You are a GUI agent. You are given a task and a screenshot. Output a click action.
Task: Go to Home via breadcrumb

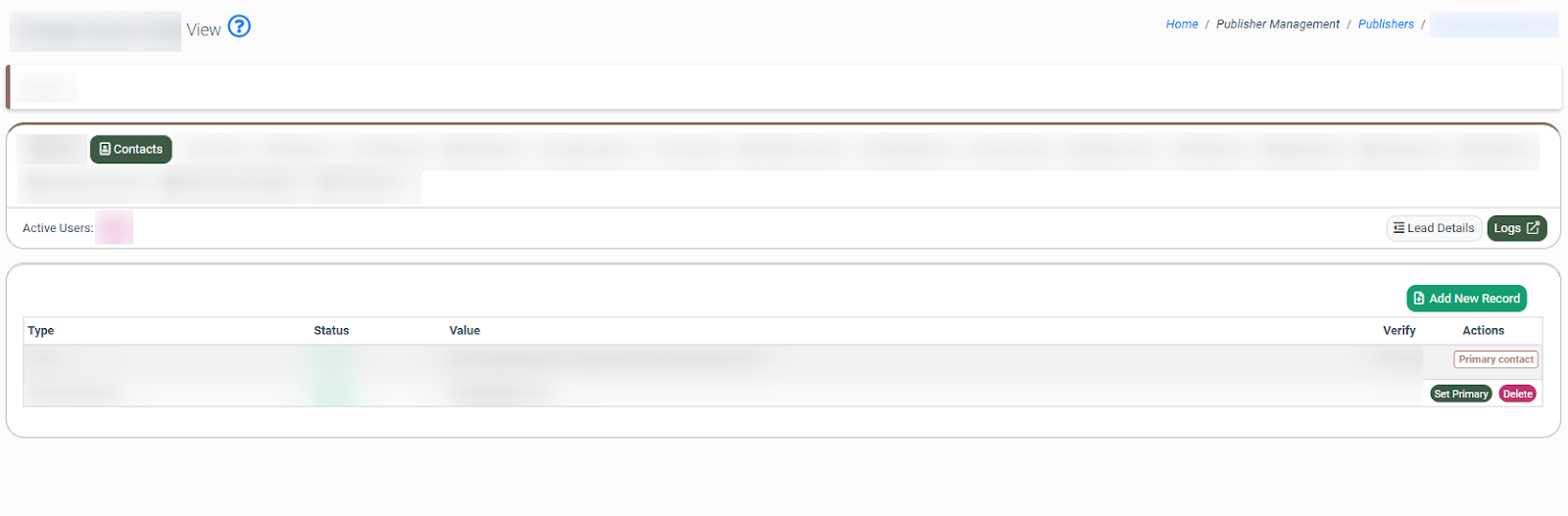(x=1181, y=24)
